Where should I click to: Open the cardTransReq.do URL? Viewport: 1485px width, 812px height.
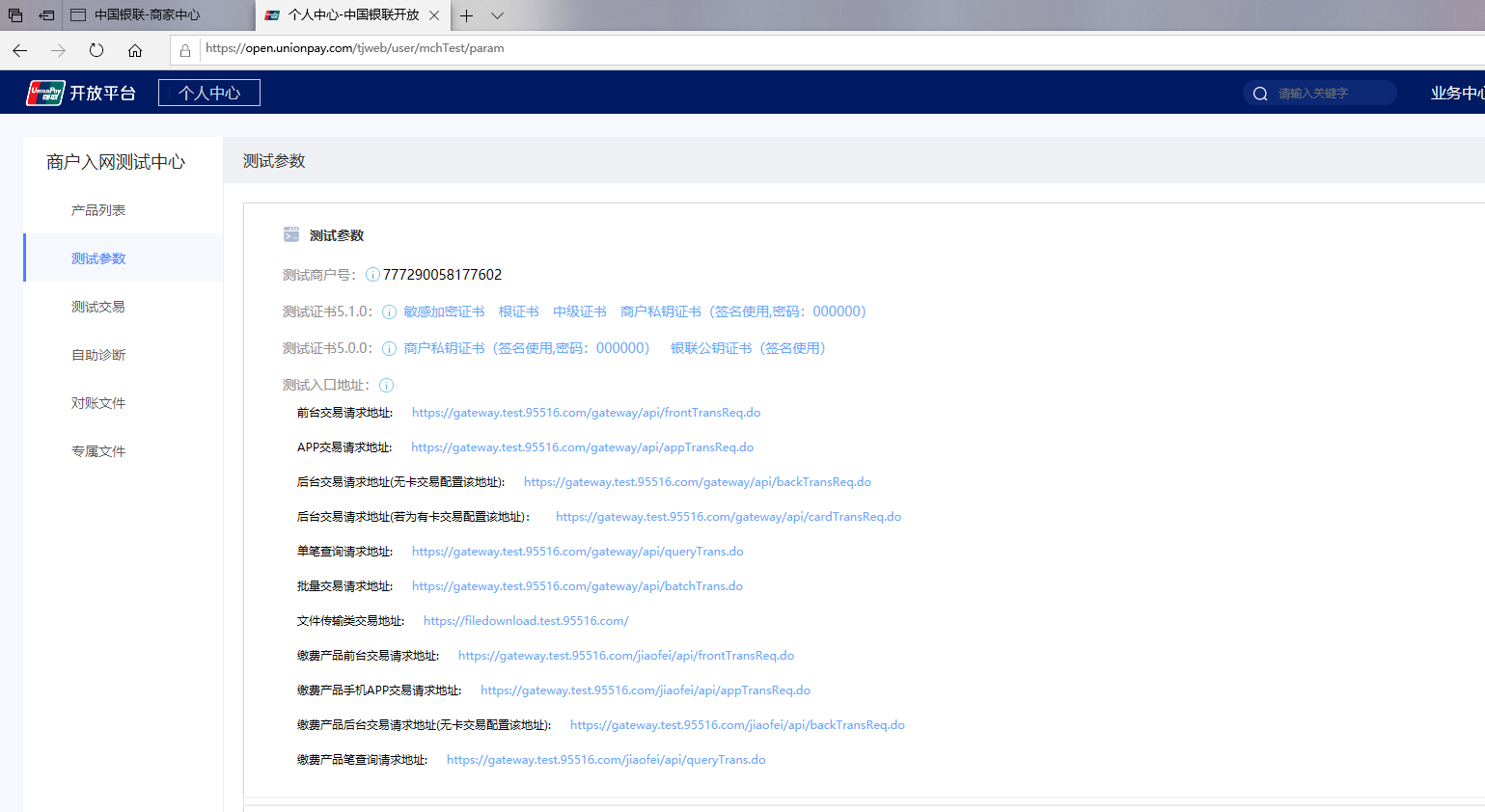729,517
